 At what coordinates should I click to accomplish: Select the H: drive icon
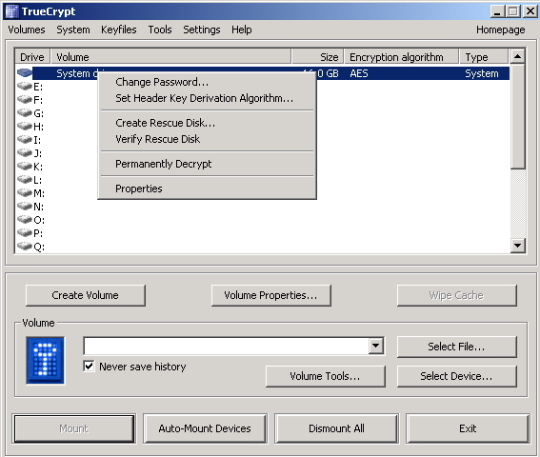tap(24, 126)
